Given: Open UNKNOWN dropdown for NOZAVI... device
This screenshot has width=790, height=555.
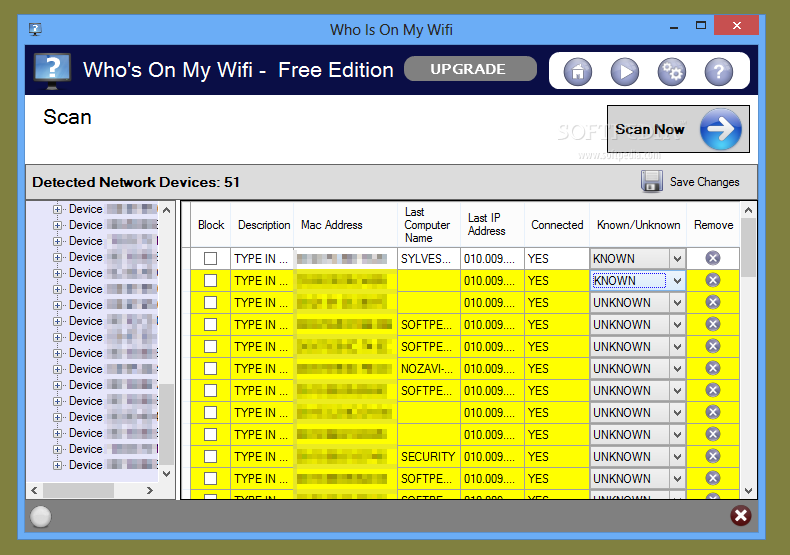Looking at the screenshot, I should [x=677, y=368].
